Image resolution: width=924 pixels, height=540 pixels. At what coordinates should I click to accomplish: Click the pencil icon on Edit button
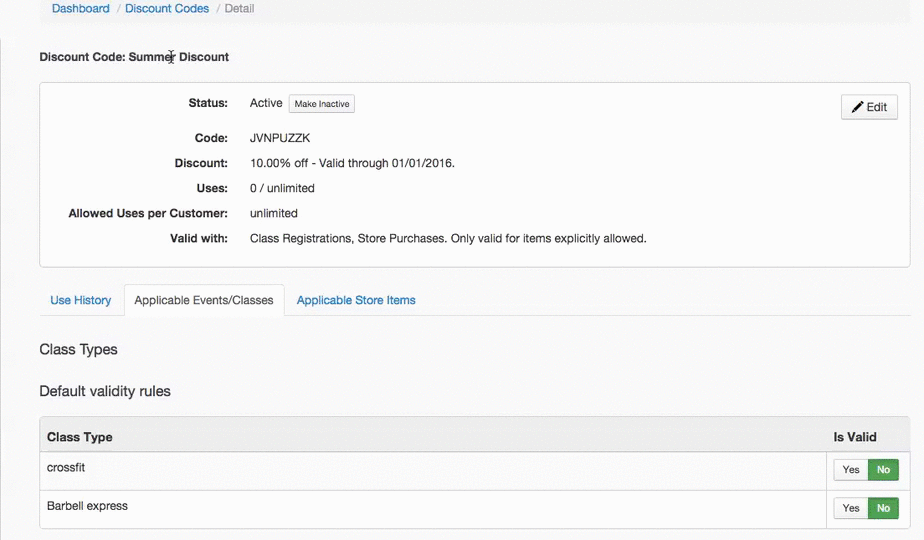coord(857,107)
